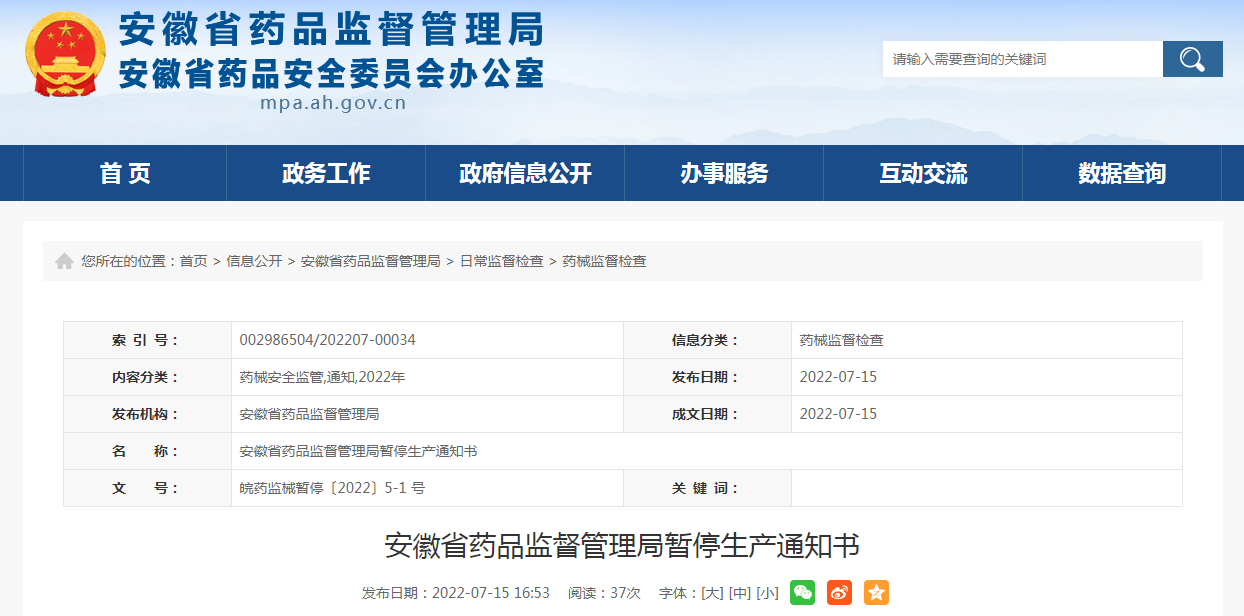Click breadcrumb link 日常监督检查

click(501, 261)
